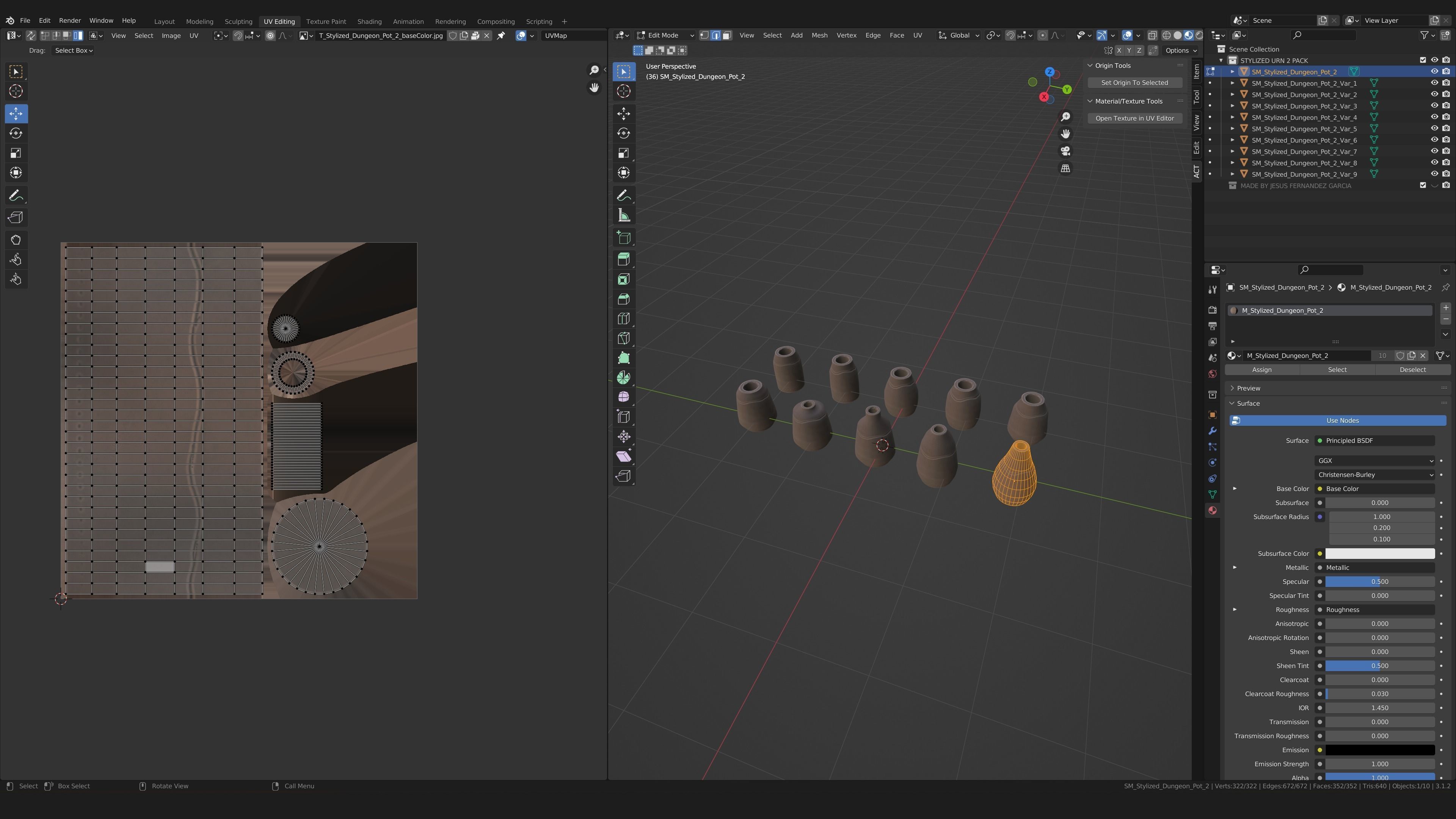Disable render for SM_Stylized_Dungeon_Pot_2_Var_3

pyautogui.click(x=1446, y=106)
